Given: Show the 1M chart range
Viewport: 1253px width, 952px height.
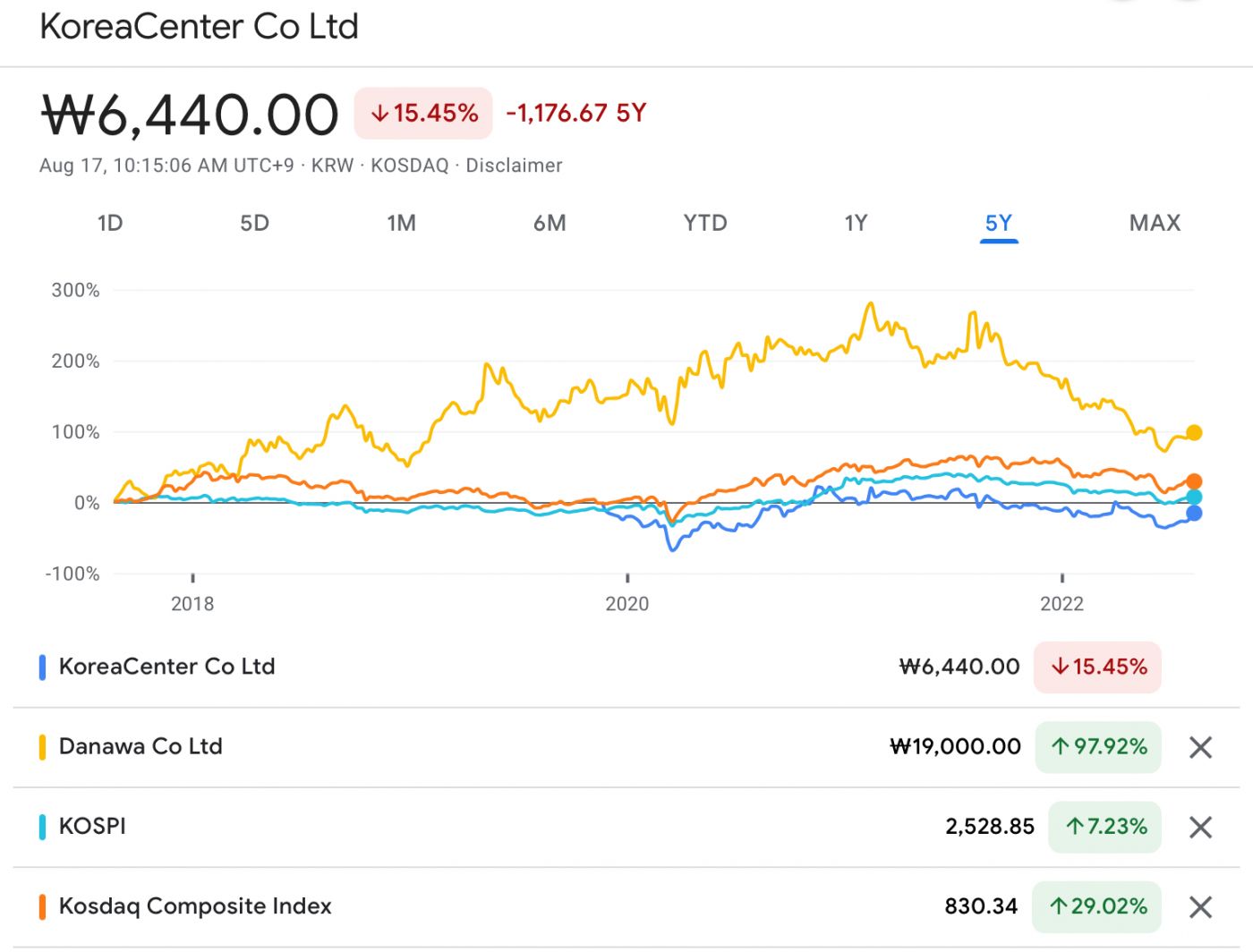Looking at the screenshot, I should click(x=401, y=223).
